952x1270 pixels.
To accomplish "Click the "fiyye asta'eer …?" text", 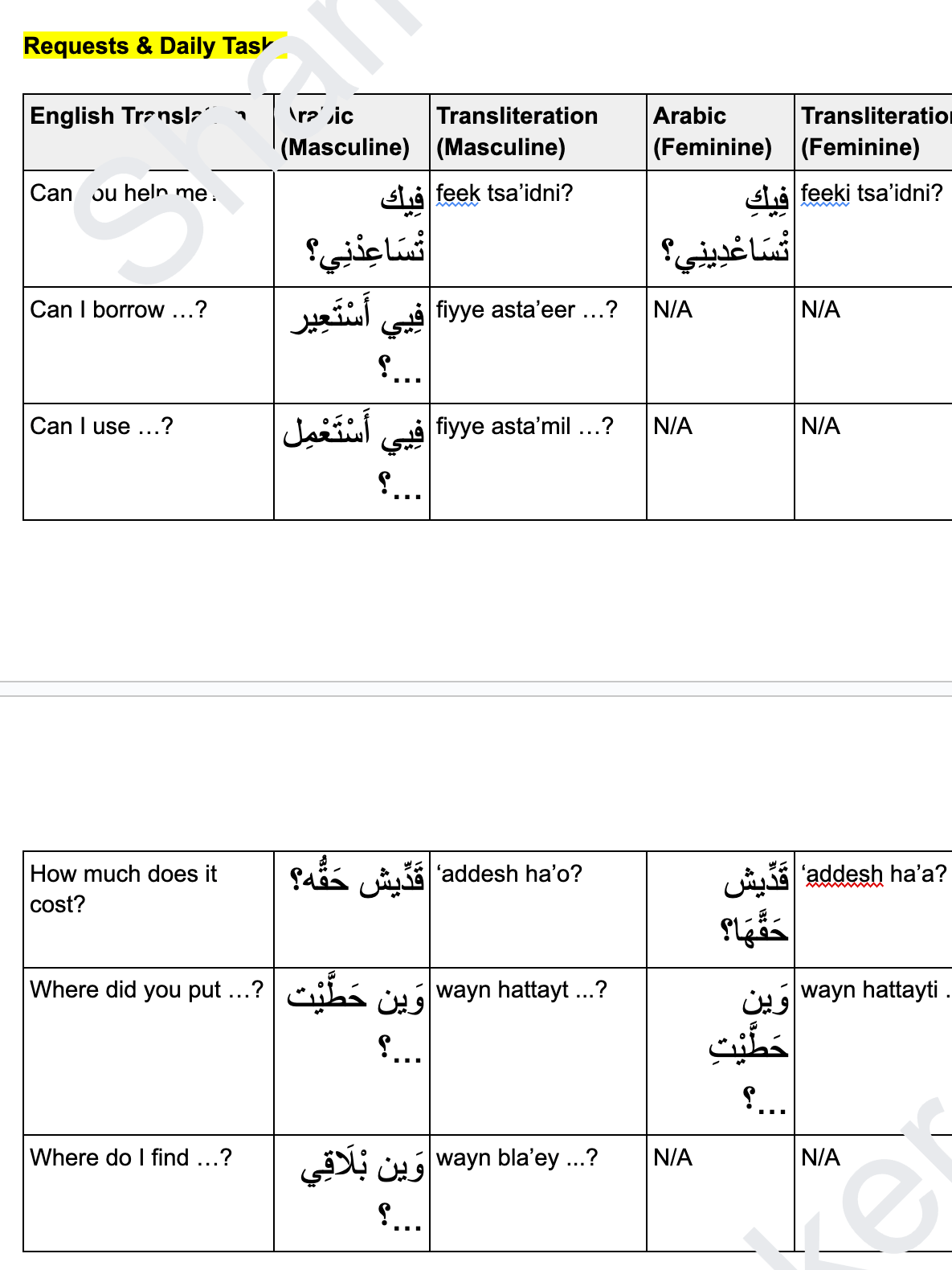I will click(x=526, y=309).
